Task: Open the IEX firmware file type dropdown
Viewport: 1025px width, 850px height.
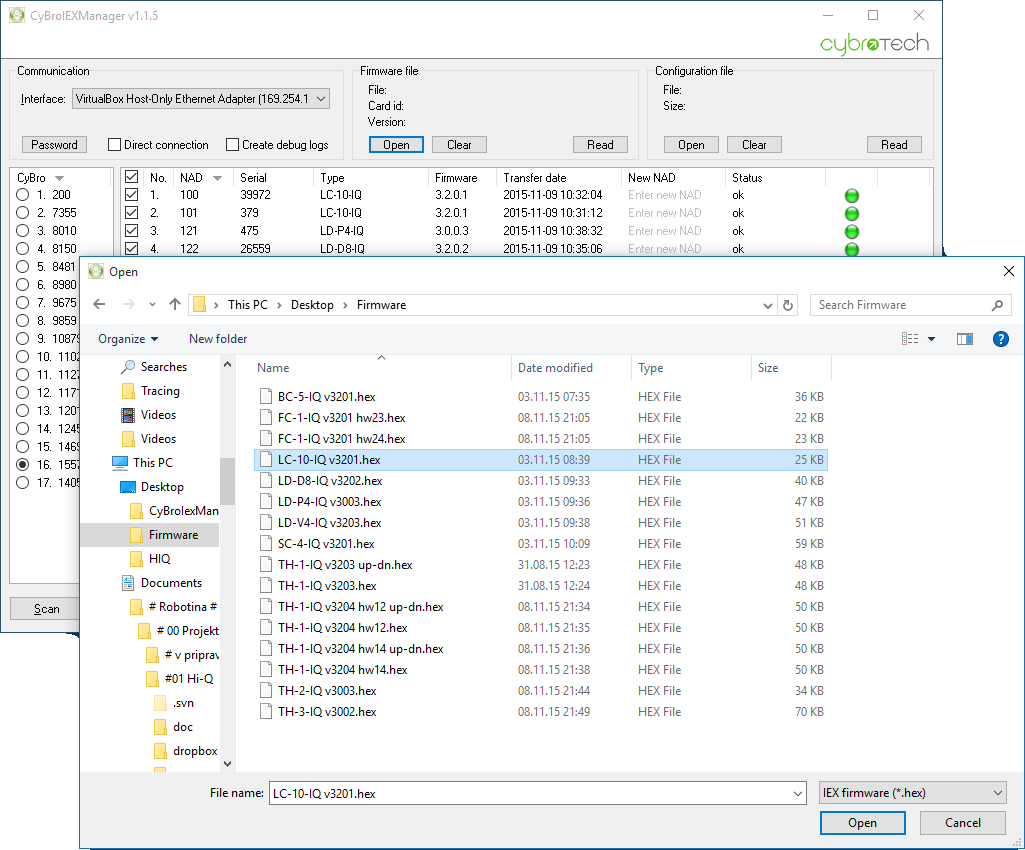Action: 912,793
